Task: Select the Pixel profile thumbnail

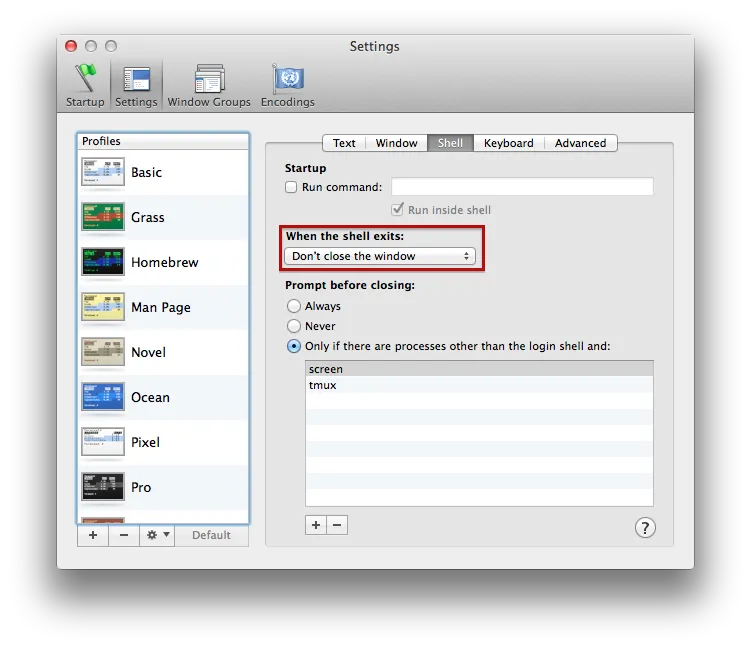Action: pyautogui.click(x=103, y=442)
